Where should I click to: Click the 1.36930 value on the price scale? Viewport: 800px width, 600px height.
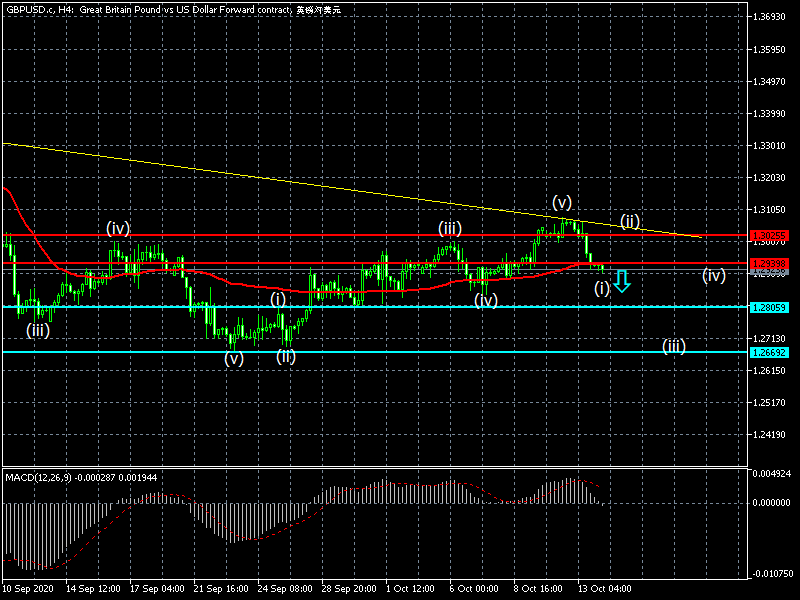tap(770, 17)
